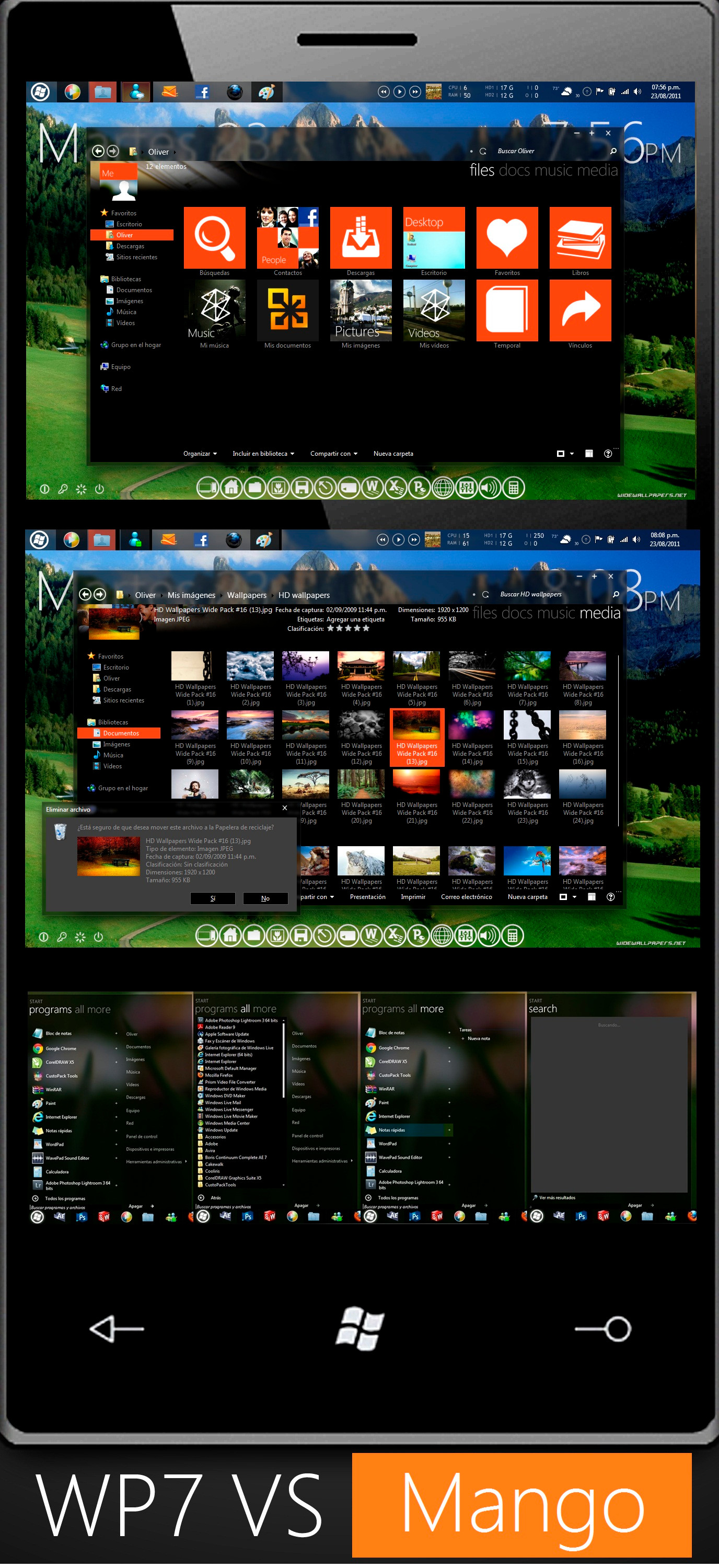Switch to the docs tab
Screen dimensions: 719x1568
(x=514, y=170)
